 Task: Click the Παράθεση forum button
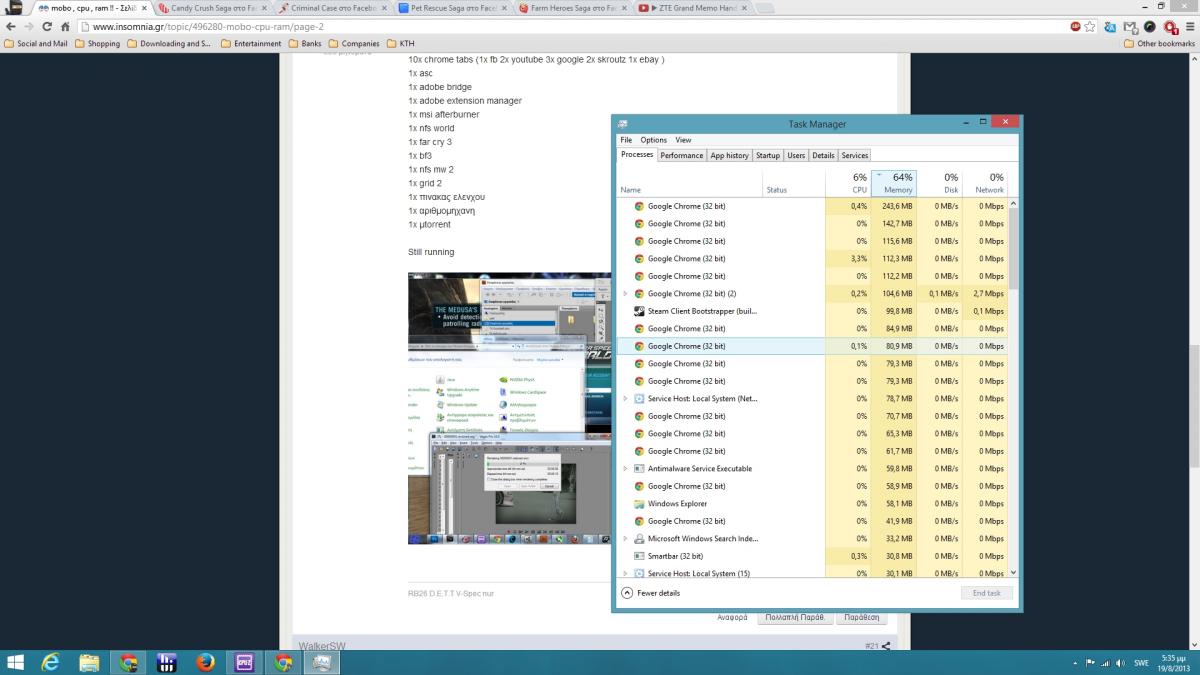[x=861, y=617]
